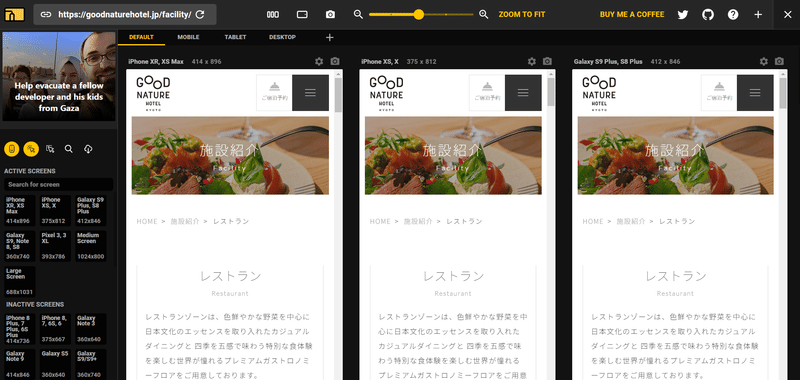Click the reservation bell button in the Galaxy S9 Plus preview
The width and height of the screenshot is (800, 380).
(x=719, y=93)
